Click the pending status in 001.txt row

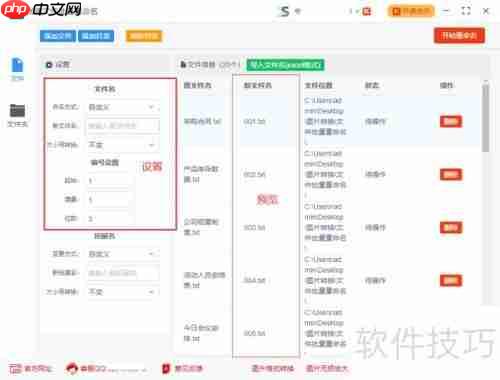point(375,122)
